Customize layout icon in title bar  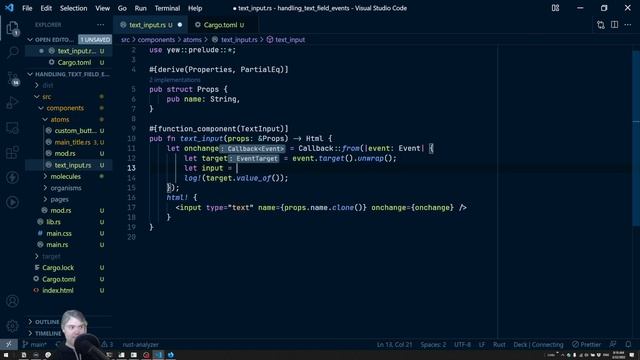(x=556, y=8)
